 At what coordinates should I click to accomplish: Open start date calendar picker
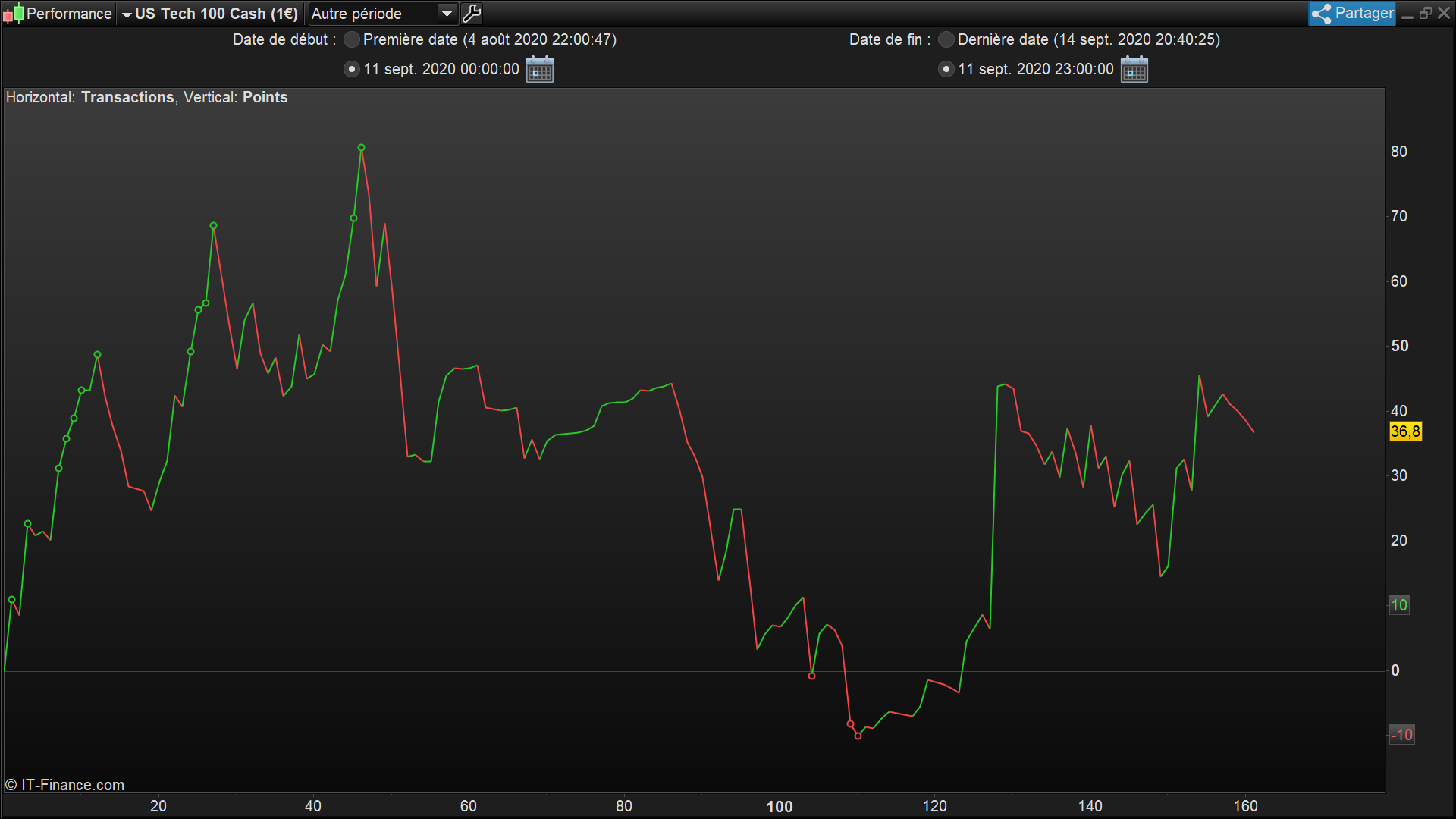coord(540,69)
